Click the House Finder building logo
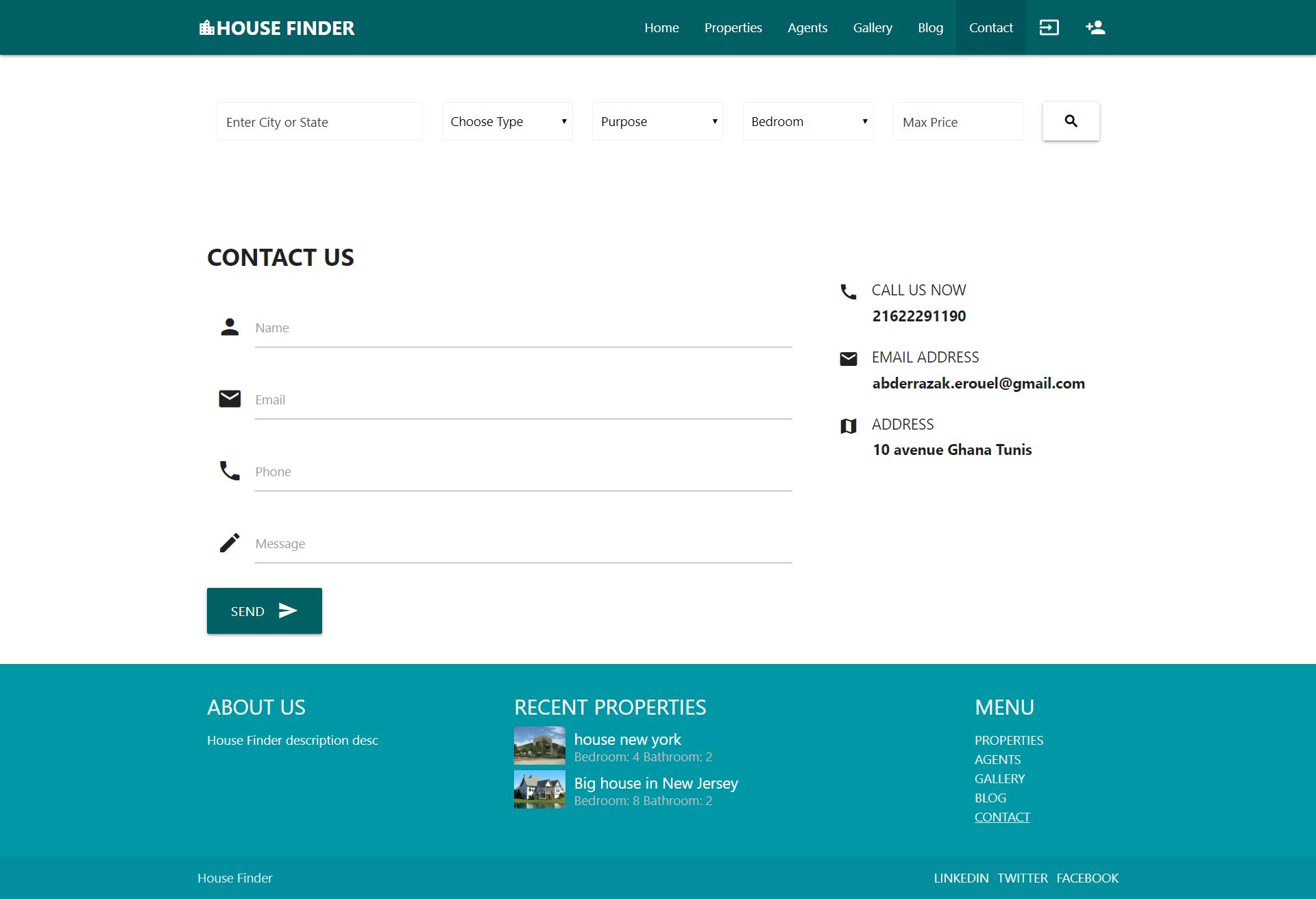Screen dimensions: 1316x899 (207, 27)
